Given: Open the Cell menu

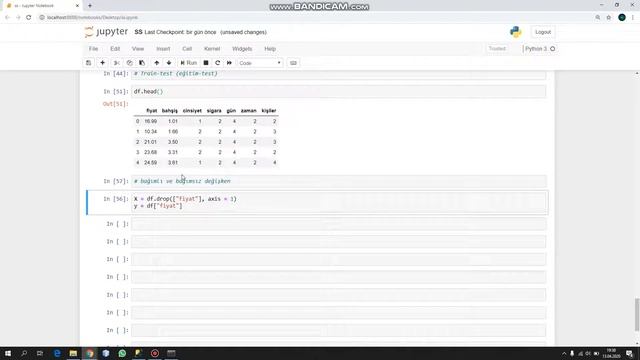Looking at the screenshot, I should point(187,49).
